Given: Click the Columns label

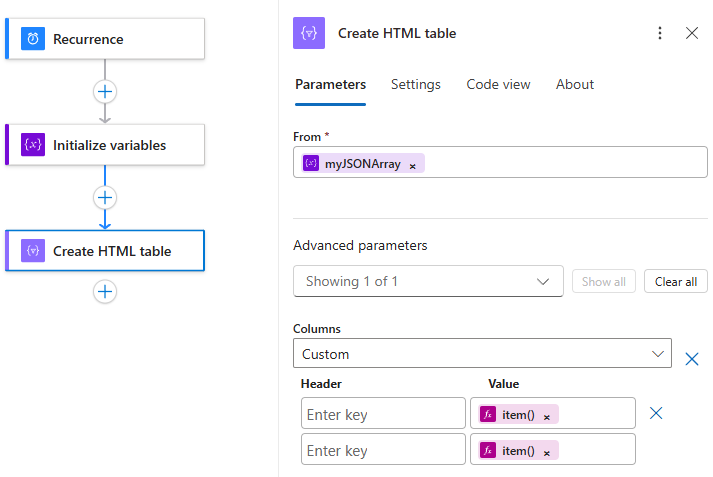Looking at the screenshot, I should (316, 329).
